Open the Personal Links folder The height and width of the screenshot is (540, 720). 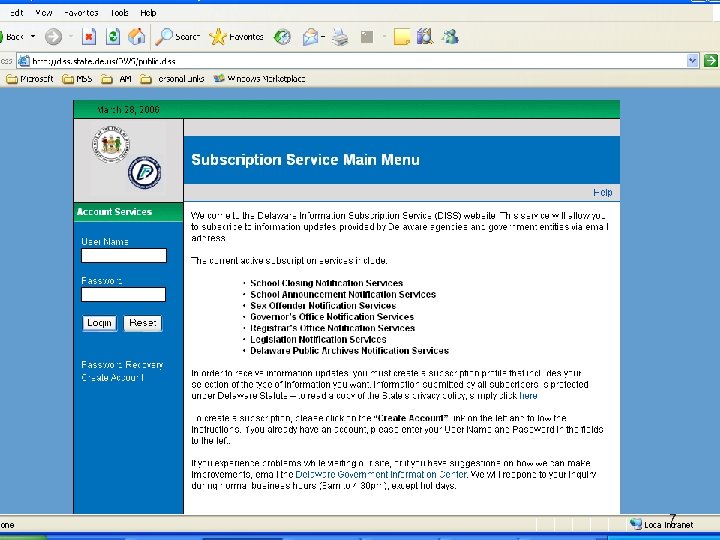tap(172, 79)
